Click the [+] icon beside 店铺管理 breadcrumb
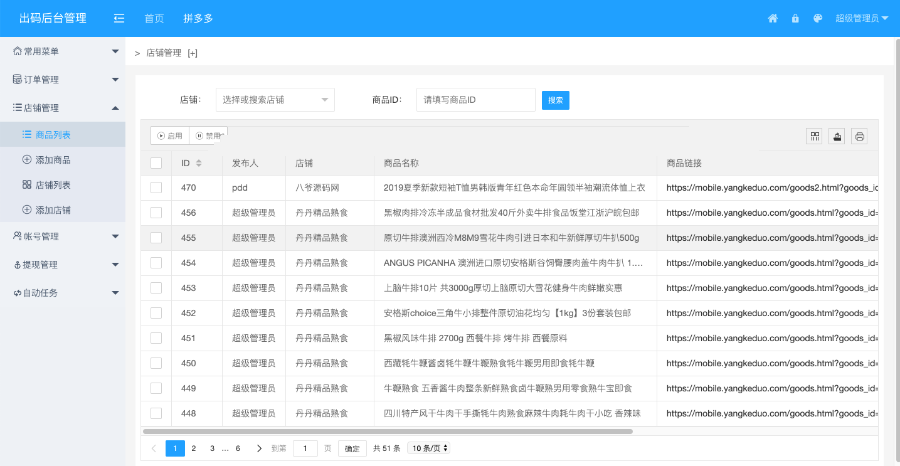Viewport: 900px width, 466px height. coord(192,53)
